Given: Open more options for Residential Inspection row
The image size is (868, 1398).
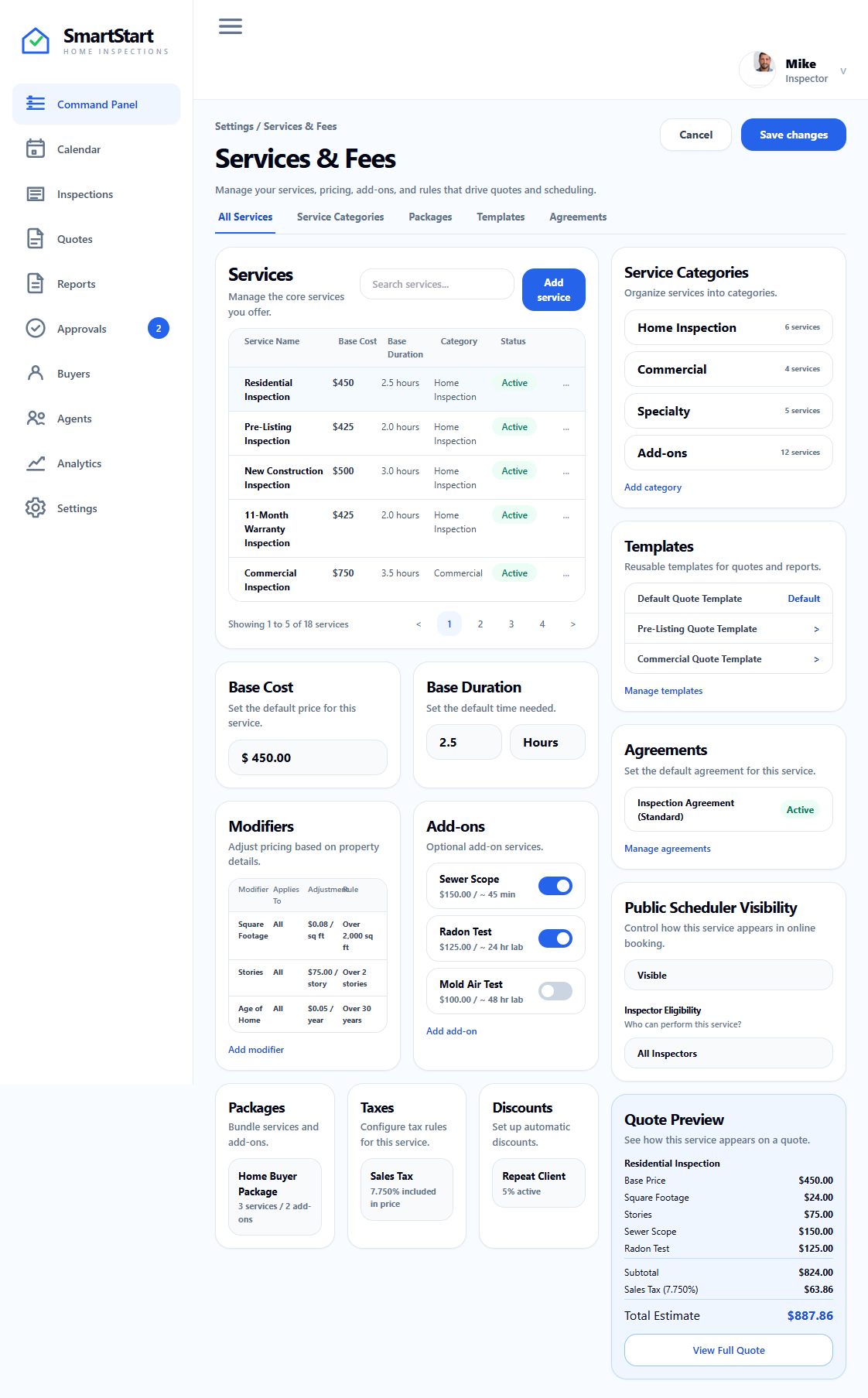Looking at the screenshot, I should point(566,384).
